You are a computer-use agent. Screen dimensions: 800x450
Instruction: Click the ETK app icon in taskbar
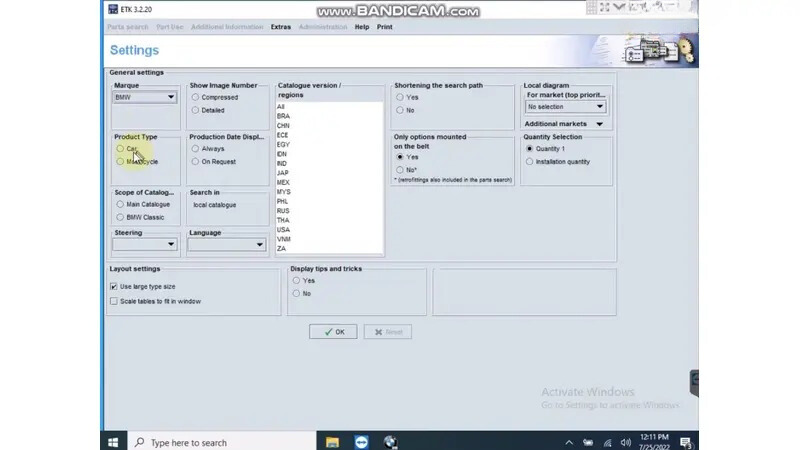pos(389,442)
